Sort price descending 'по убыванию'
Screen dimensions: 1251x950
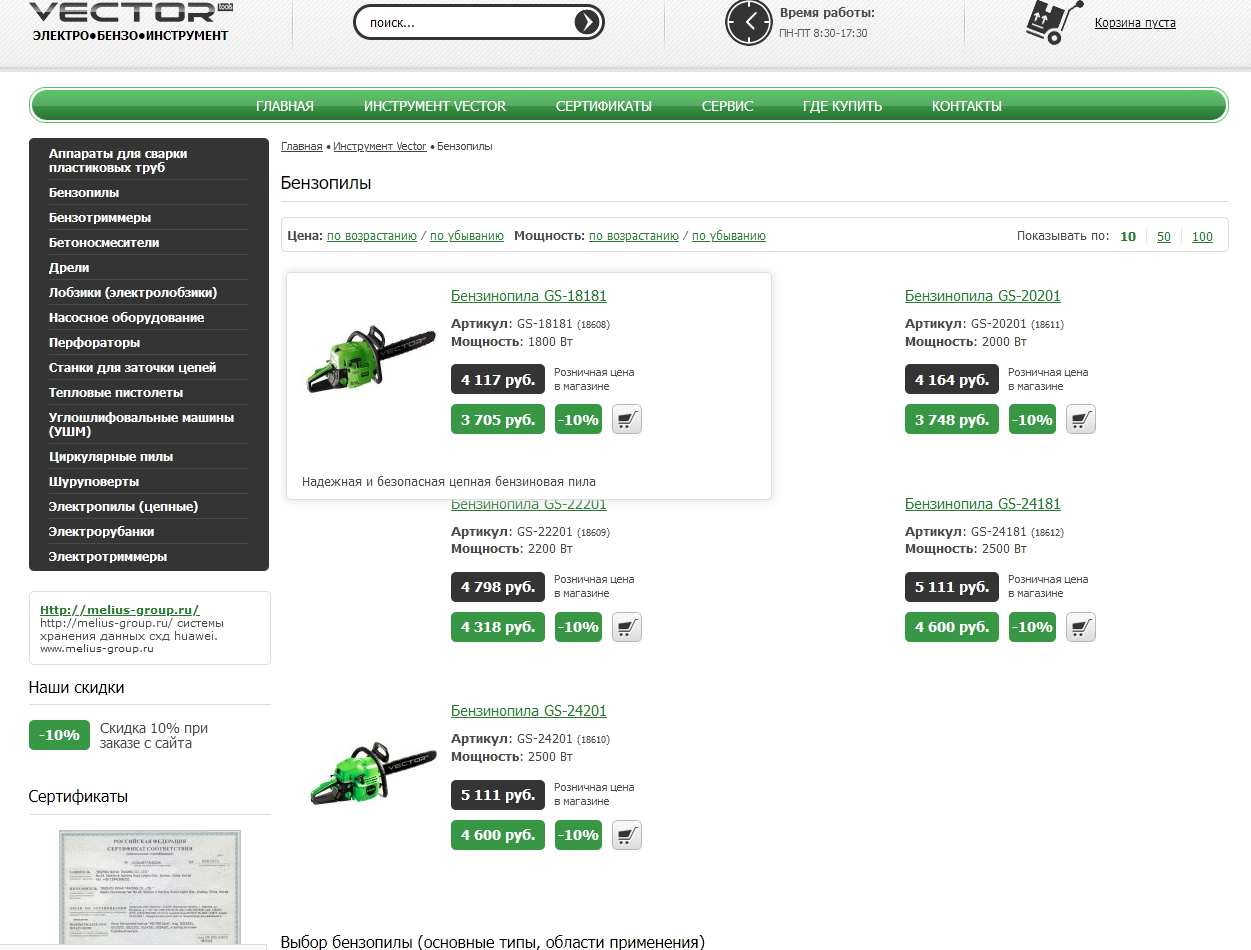(x=467, y=236)
